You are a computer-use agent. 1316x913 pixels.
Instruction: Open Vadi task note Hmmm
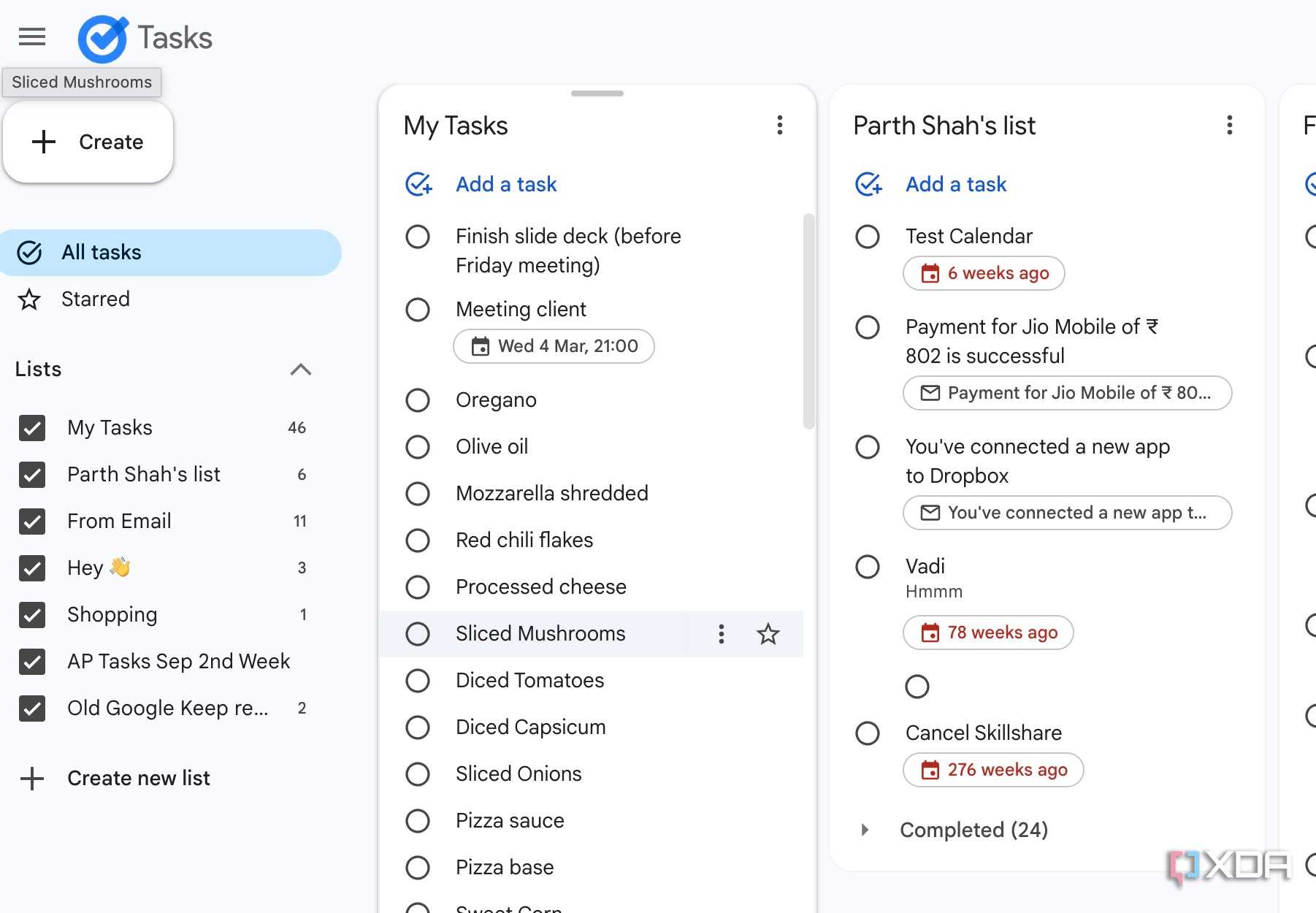click(934, 592)
